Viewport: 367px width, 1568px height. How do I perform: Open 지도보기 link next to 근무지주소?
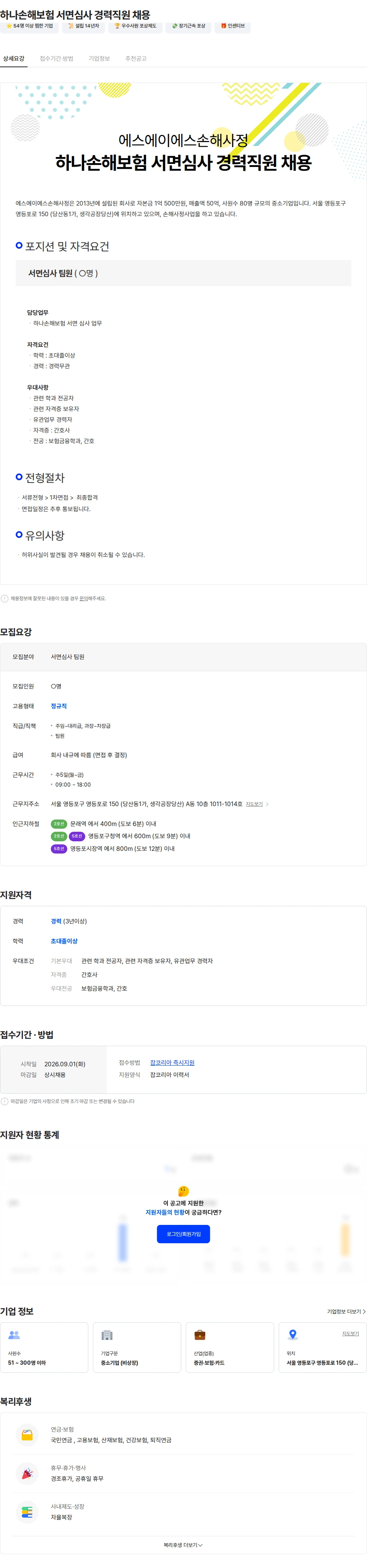tap(254, 804)
